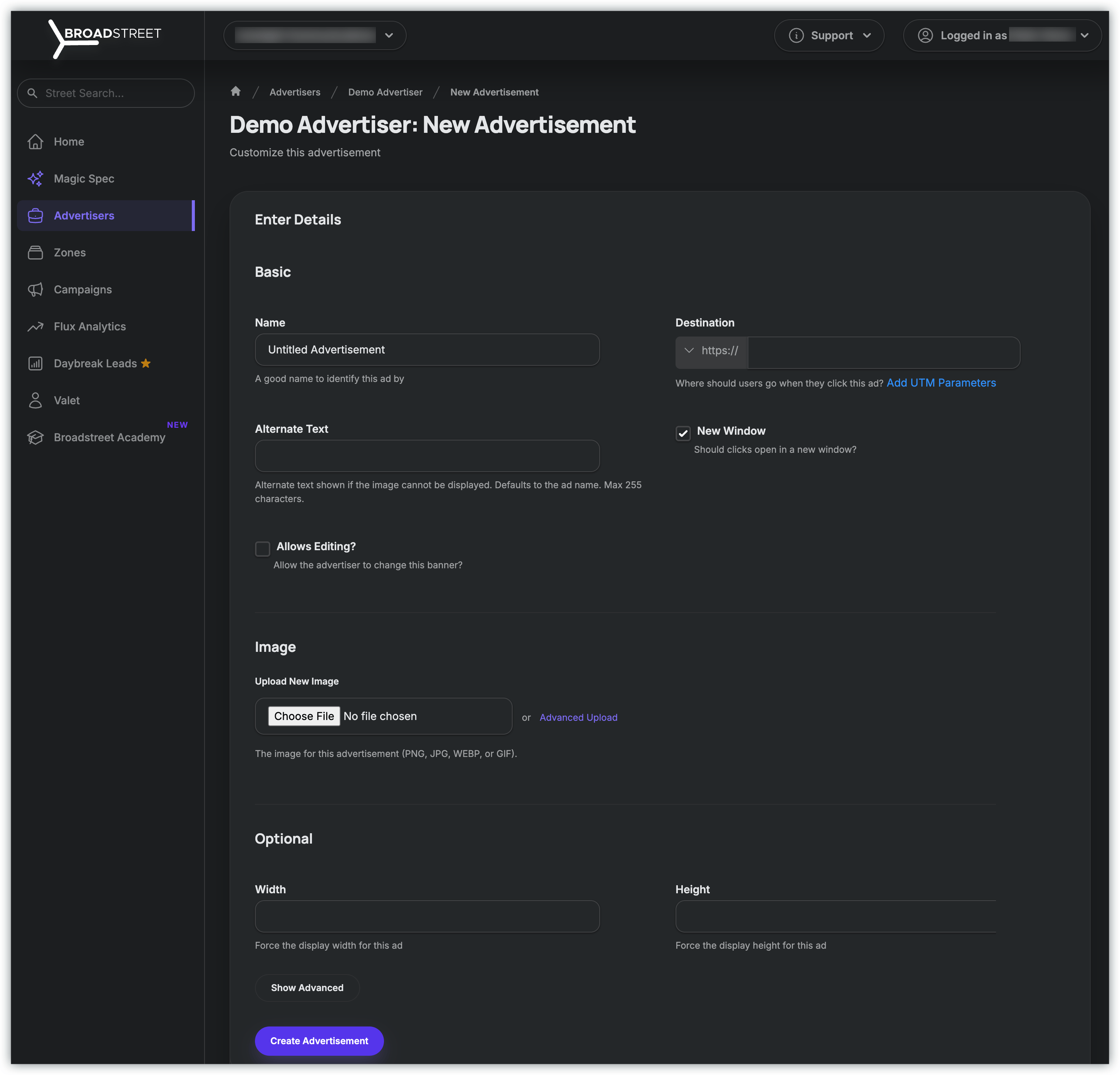Image resolution: width=1120 pixels, height=1075 pixels.
Task: Click the Support info circle icon
Action: (796, 35)
